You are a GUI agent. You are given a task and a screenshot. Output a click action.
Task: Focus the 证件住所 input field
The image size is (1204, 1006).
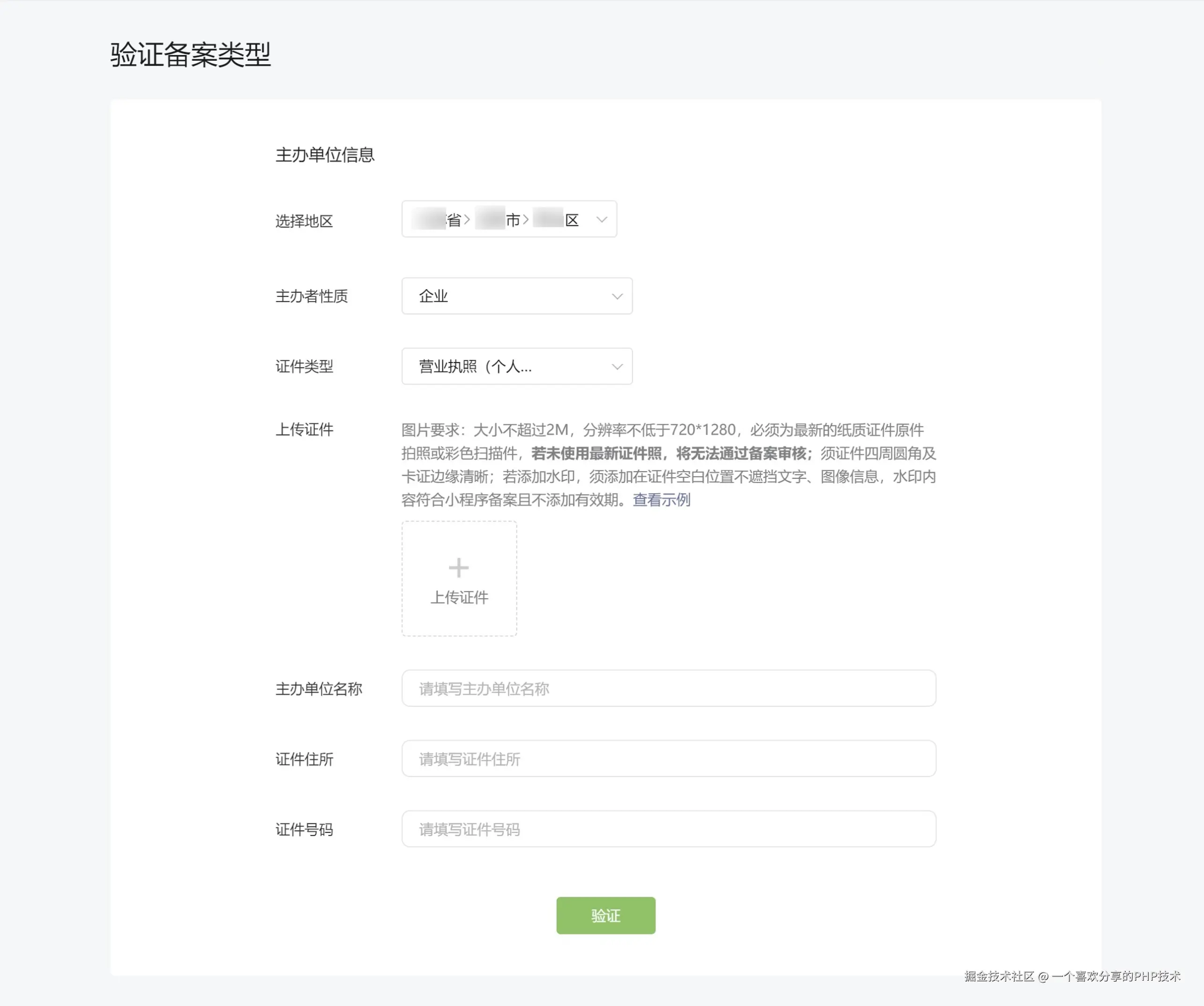coord(668,759)
